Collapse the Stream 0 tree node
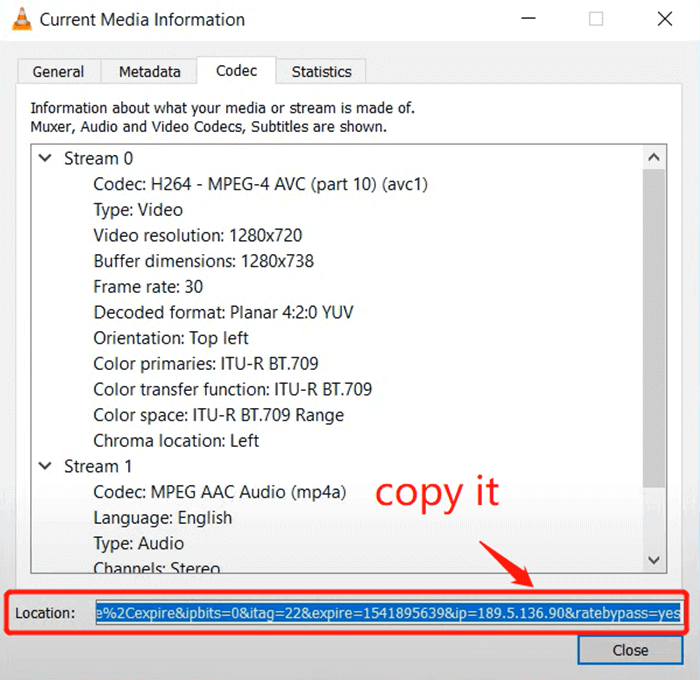 tap(45, 158)
